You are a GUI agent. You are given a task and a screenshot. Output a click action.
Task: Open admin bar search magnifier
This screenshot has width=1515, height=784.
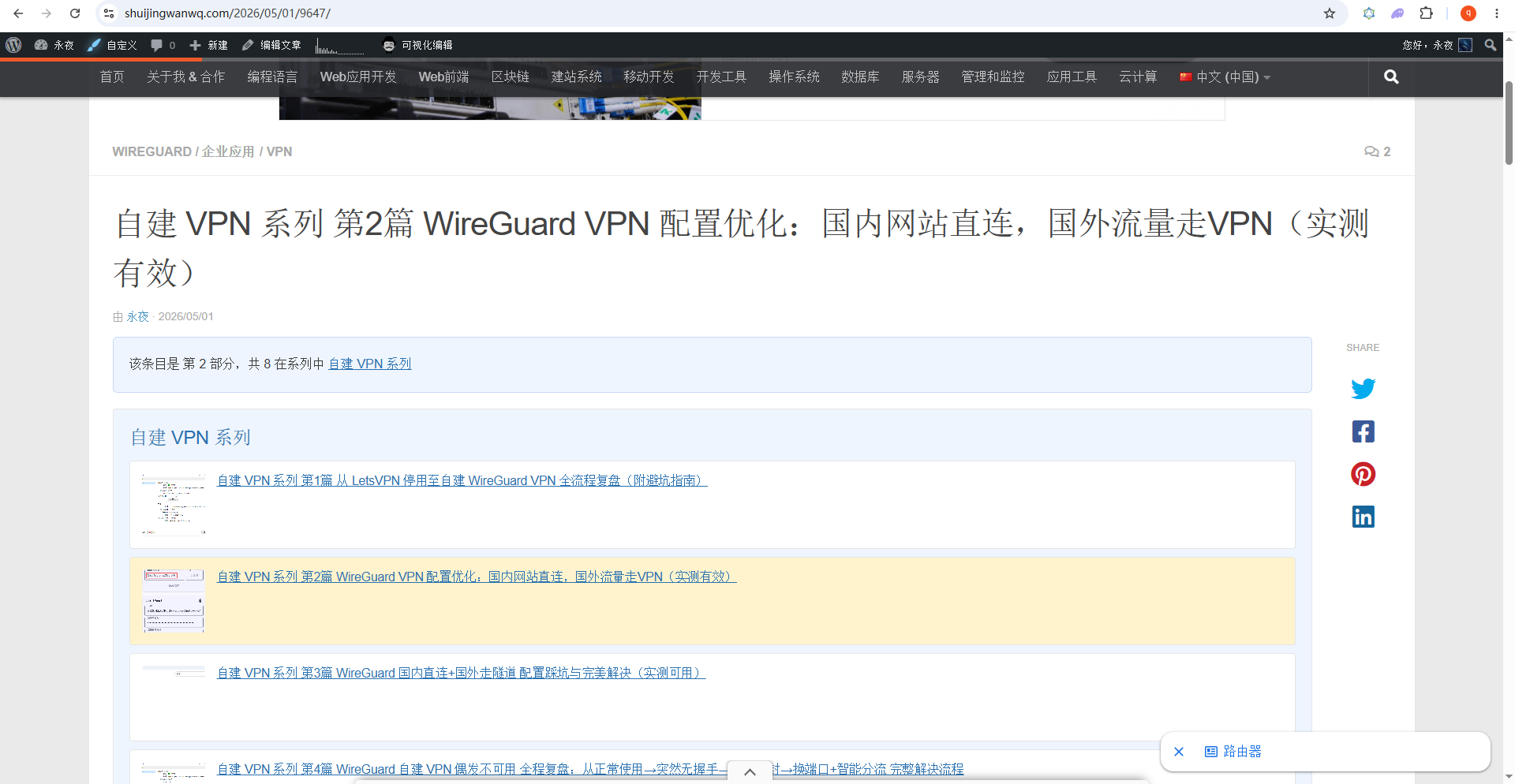tap(1491, 45)
